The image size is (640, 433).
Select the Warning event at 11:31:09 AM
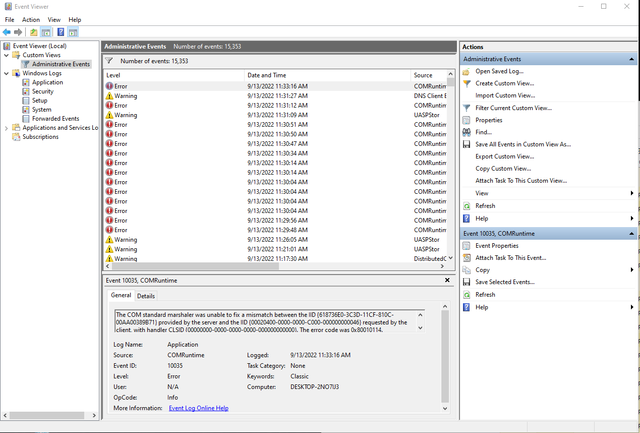point(276,115)
